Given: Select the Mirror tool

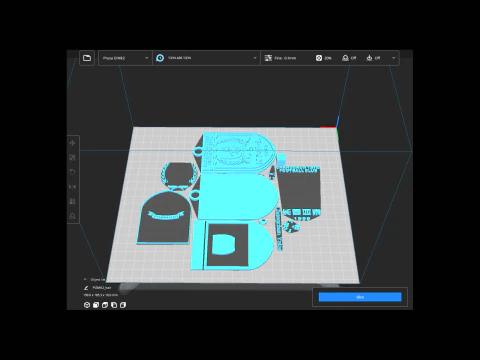Looking at the screenshot, I should pos(72,187).
